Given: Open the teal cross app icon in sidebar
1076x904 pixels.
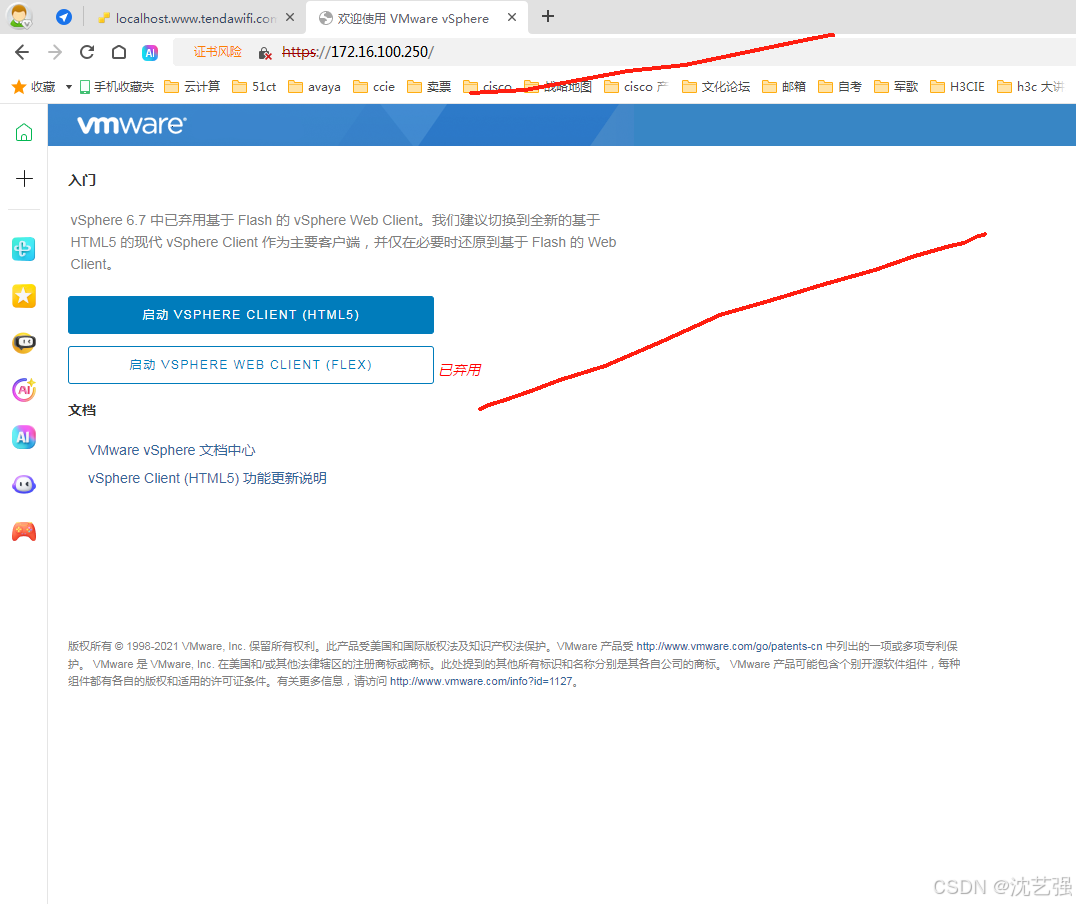Looking at the screenshot, I should click(24, 248).
